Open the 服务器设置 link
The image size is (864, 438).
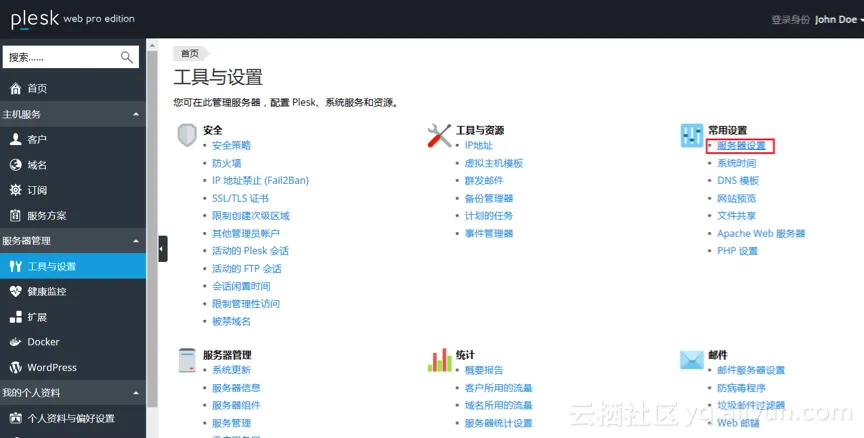point(741,145)
